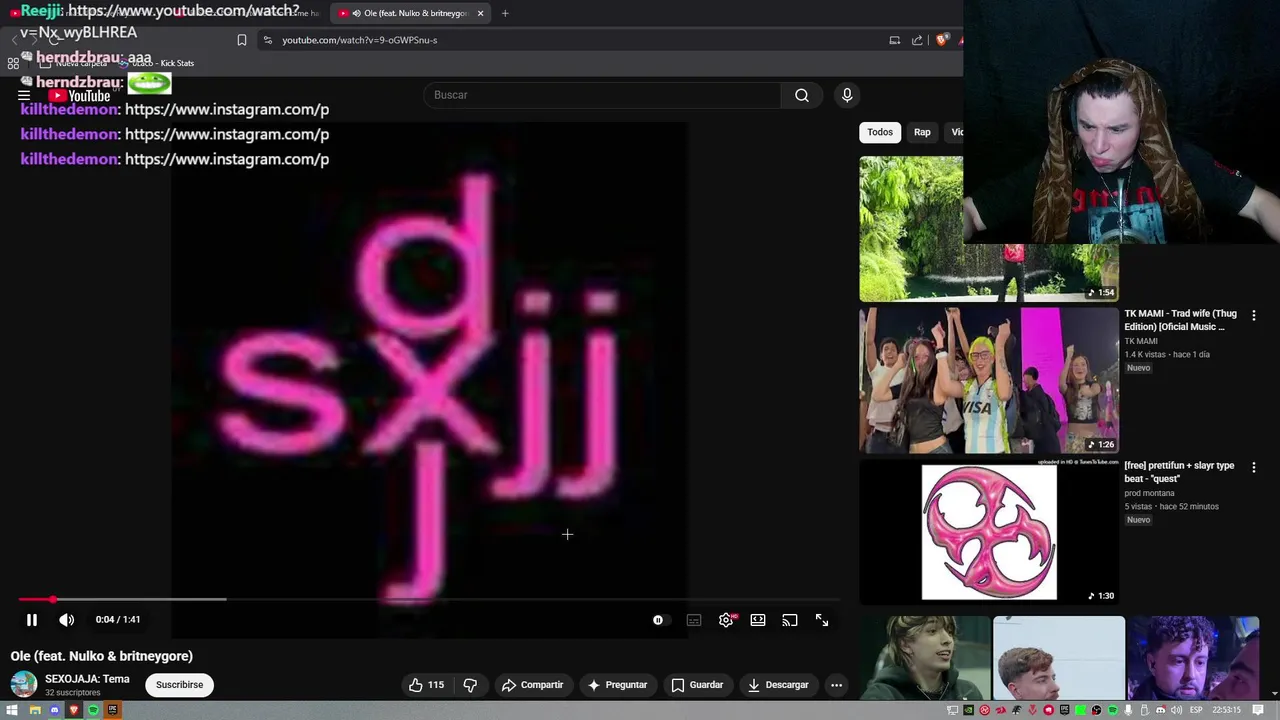Open the player settings gear

pyautogui.click(x=726, y=620)
